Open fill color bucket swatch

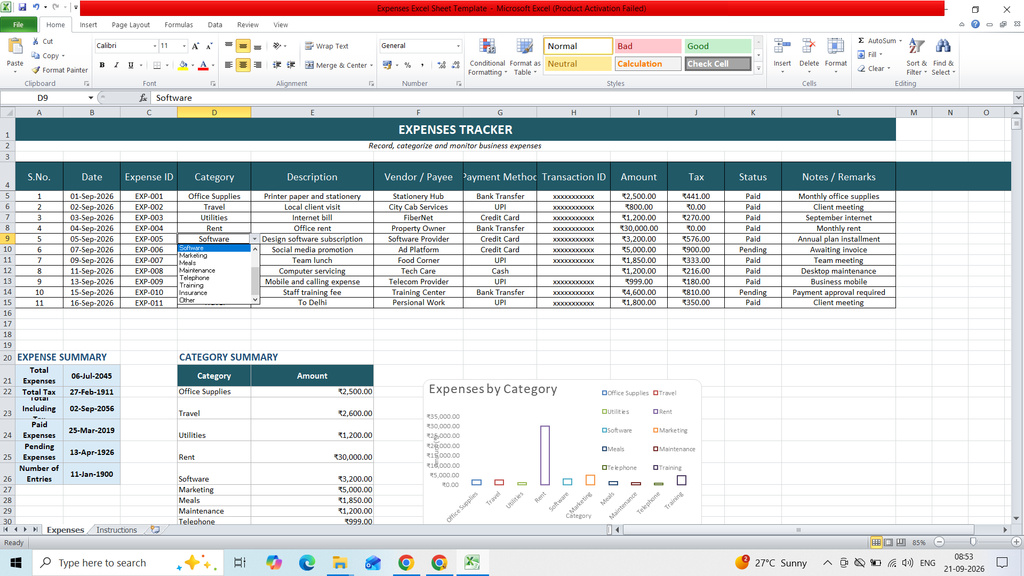coord(183,65)
